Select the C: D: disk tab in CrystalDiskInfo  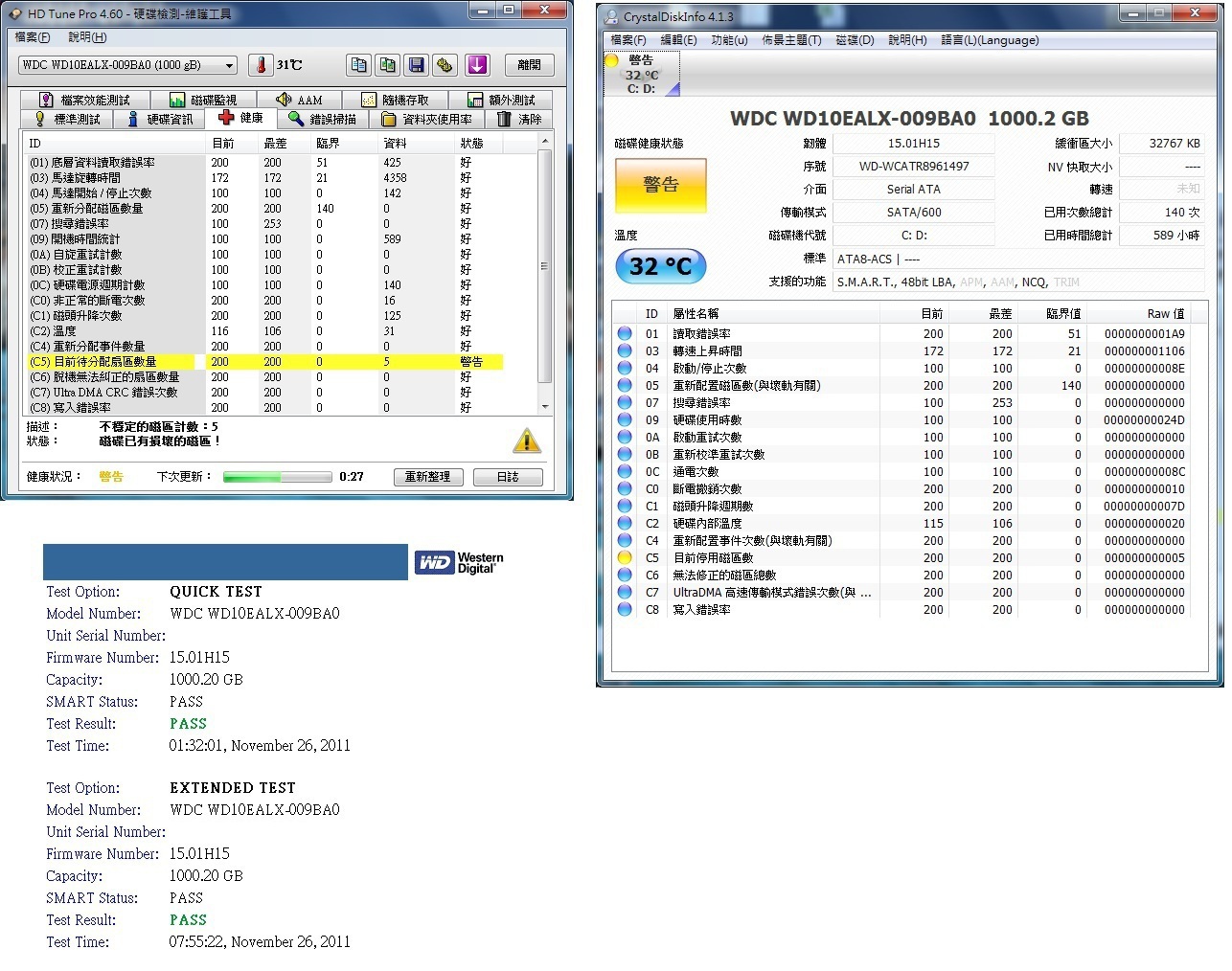(642, 75)
